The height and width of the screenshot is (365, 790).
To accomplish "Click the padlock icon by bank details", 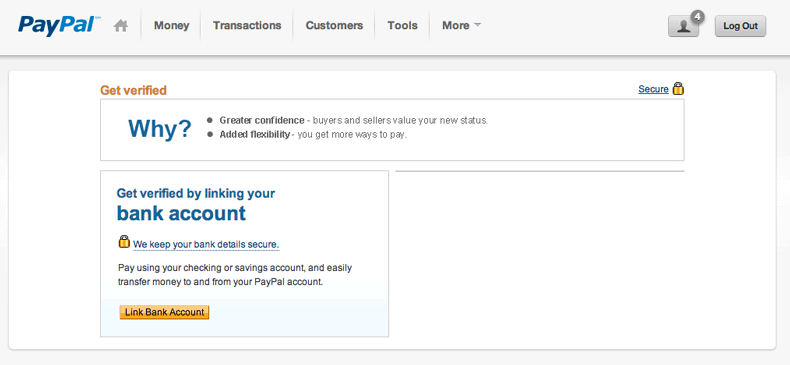I will click(124, 241).
